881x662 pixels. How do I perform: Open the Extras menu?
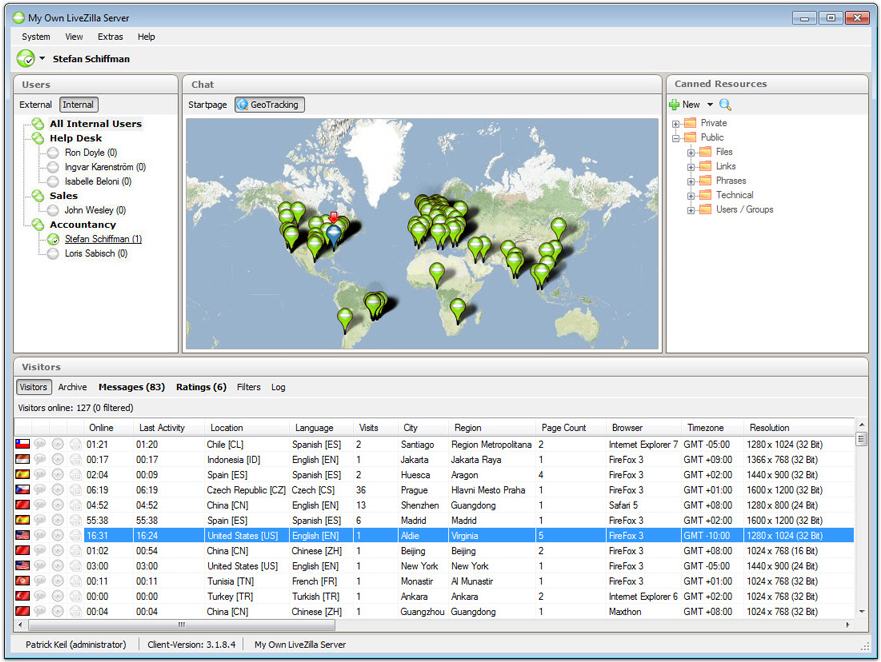click(110, 37)
